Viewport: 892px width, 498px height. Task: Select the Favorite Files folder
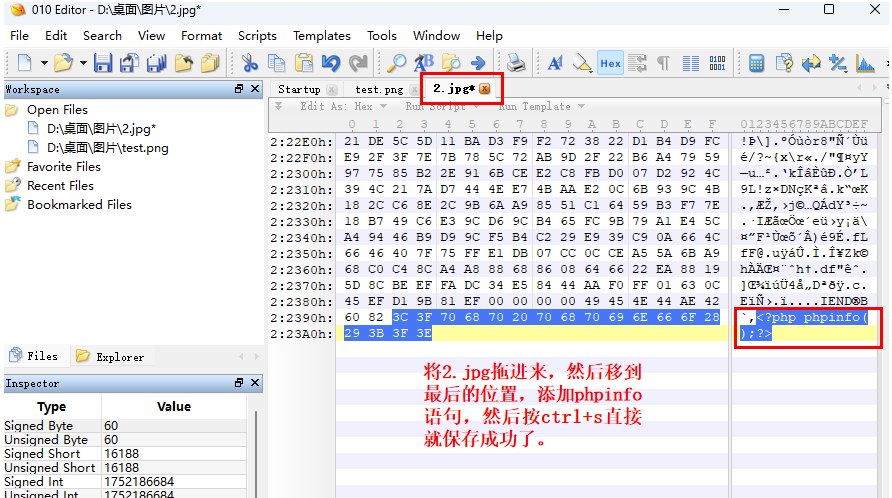tap(64, 167)
